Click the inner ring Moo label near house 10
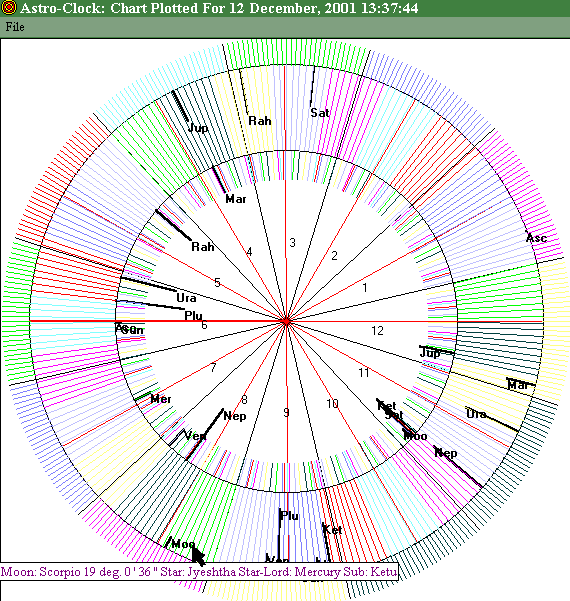570x601 pixels. click(416, 436)
